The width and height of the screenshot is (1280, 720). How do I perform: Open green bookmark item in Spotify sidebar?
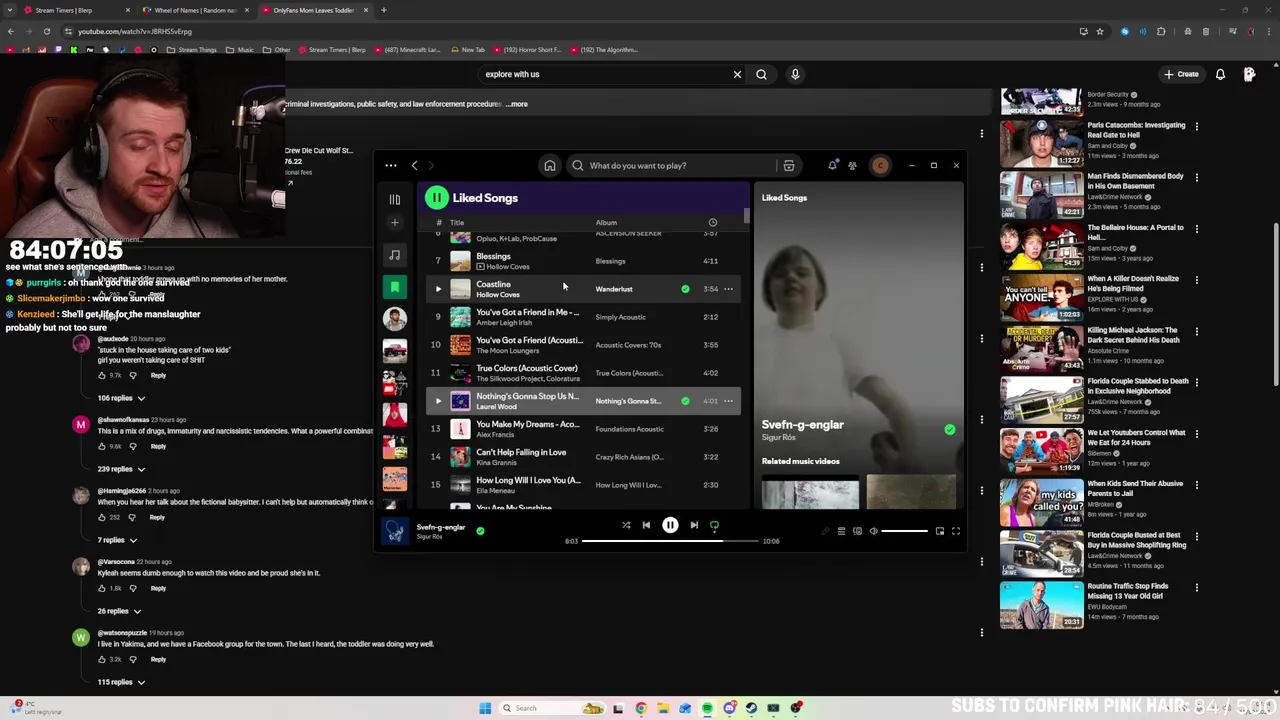394,287
